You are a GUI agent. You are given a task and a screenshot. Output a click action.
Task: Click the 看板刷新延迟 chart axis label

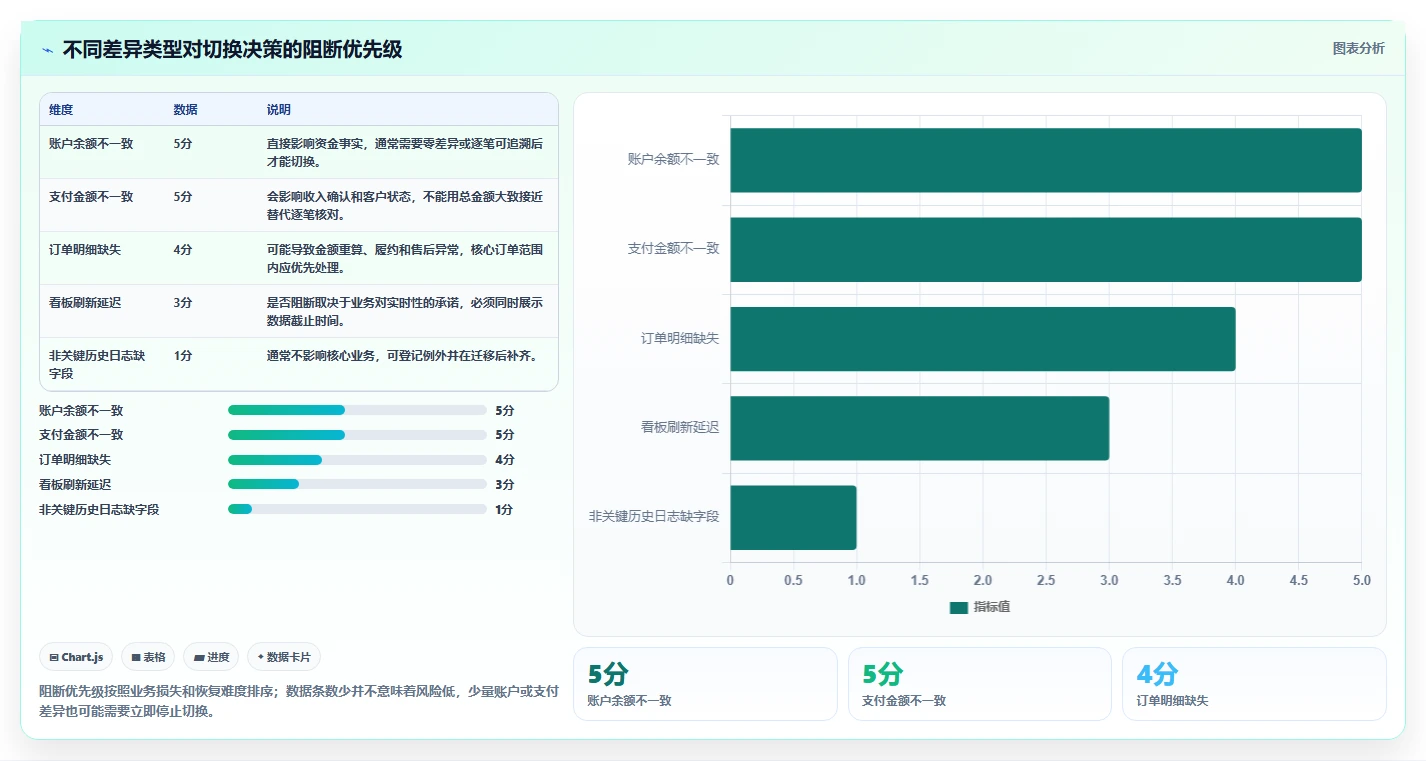coord(680,427)
